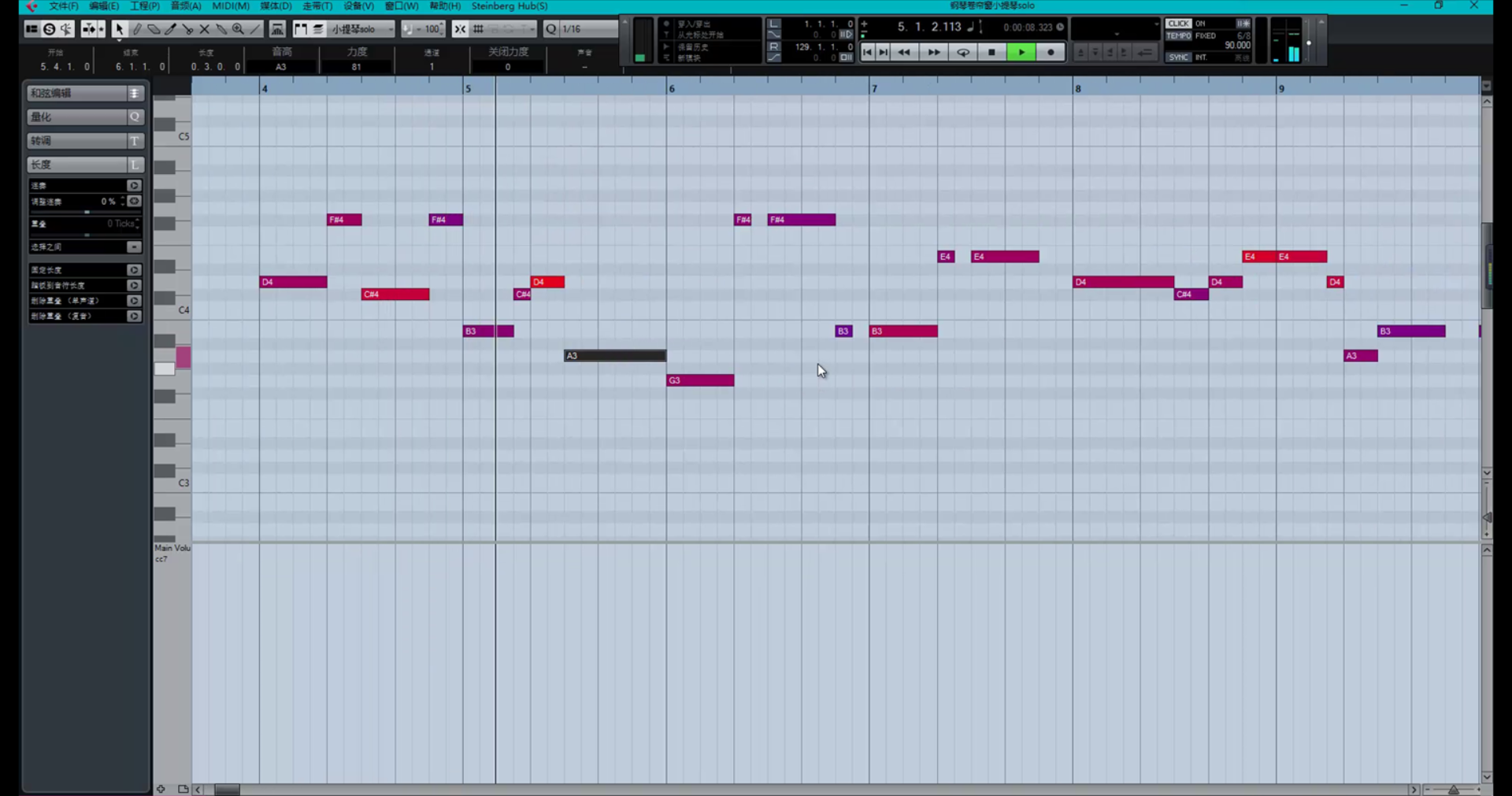
Task: Expand the 转调 transpose section
Action: click(84, 141)
